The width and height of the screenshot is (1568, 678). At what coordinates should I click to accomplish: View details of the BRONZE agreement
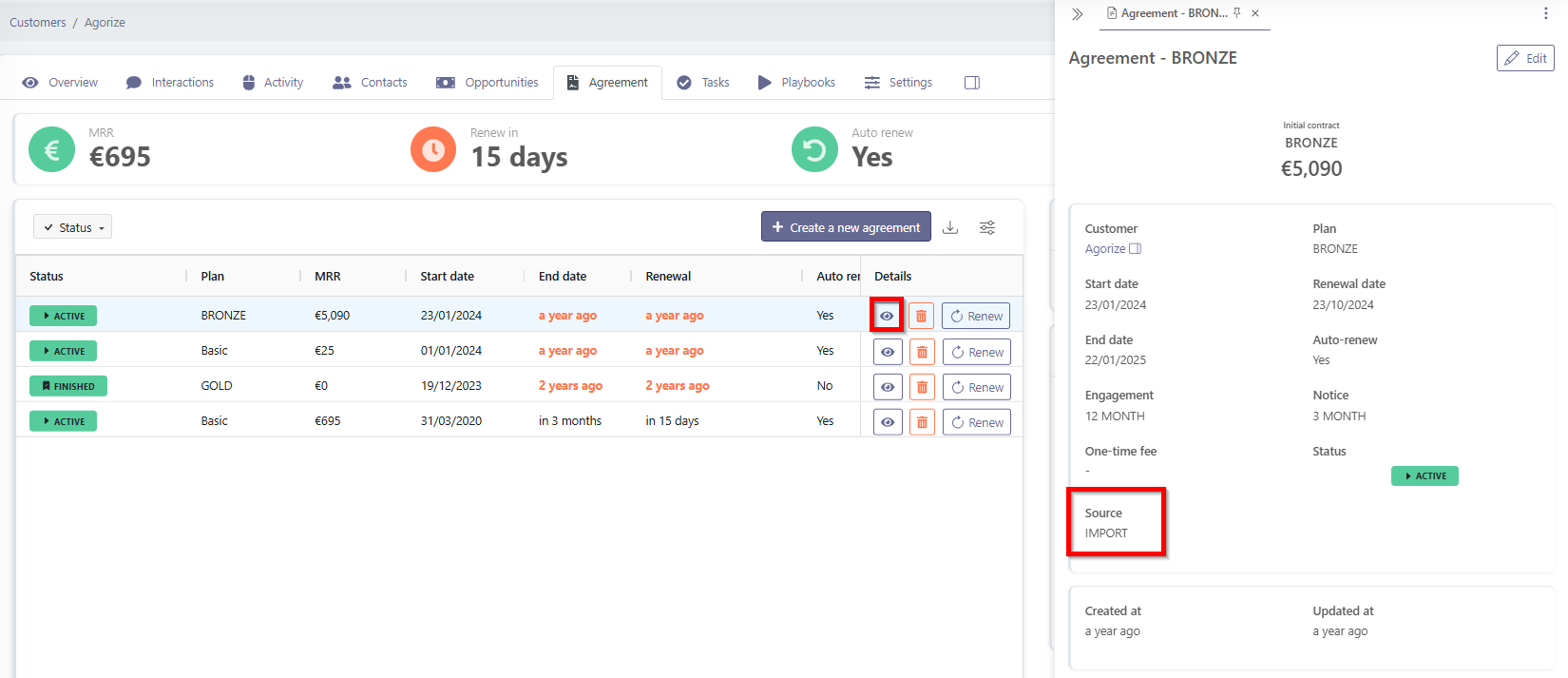[x=887, y=316]
